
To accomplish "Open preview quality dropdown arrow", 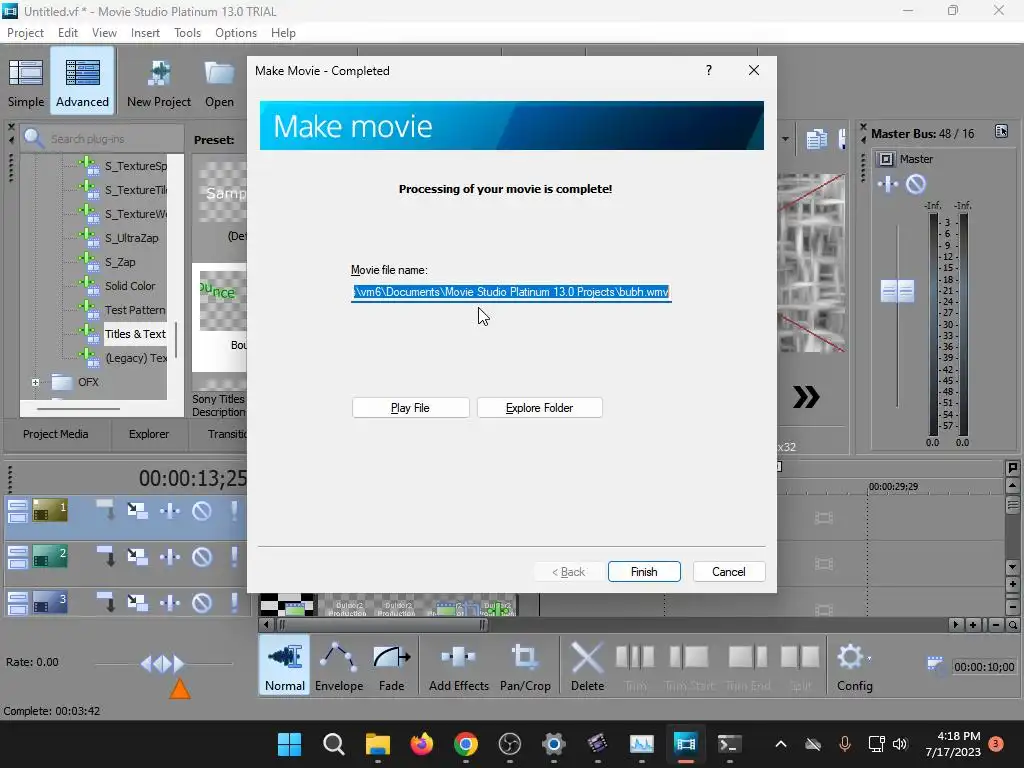I will click(785, 139).
